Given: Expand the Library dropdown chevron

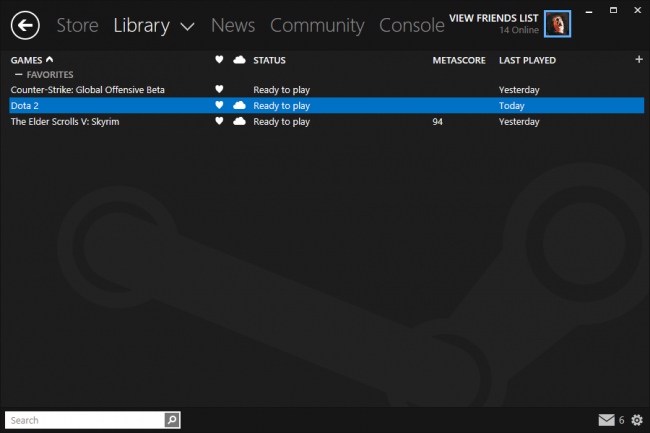Looking at the screenshot, I should (187, 27).
